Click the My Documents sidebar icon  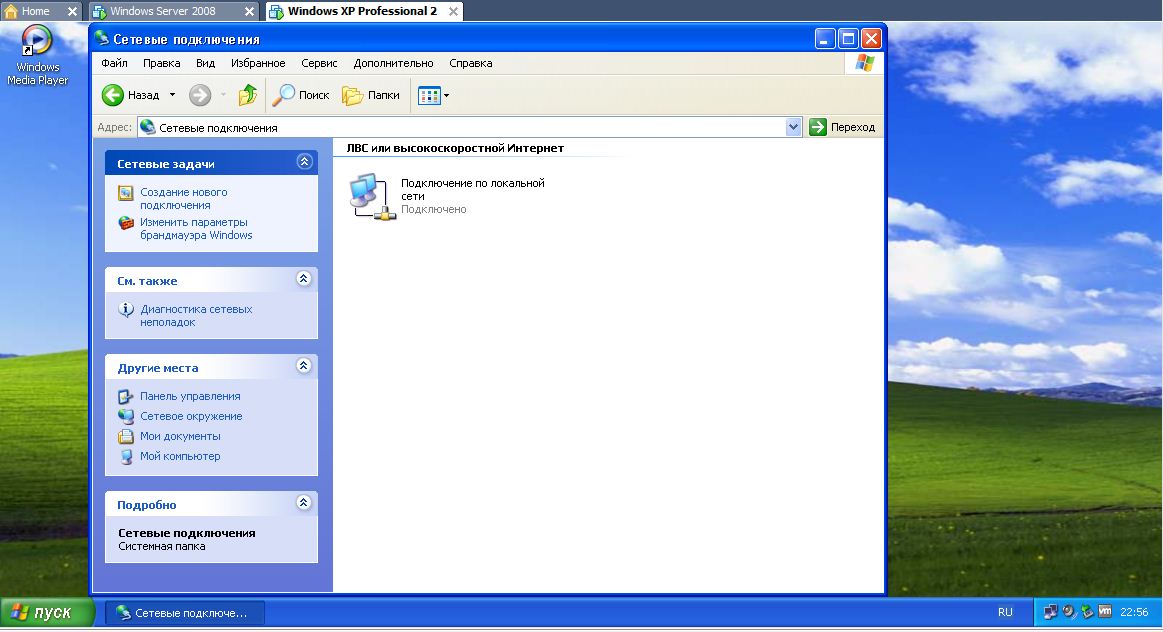click(126, 436)
